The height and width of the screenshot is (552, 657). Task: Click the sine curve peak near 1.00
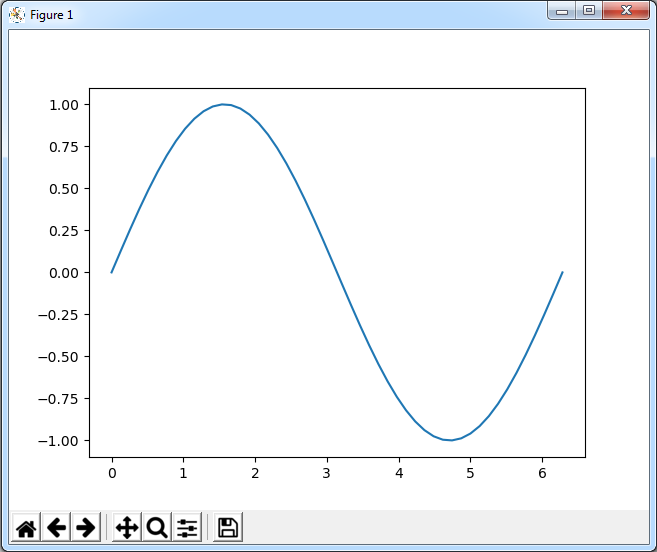[x=225, y=104]
